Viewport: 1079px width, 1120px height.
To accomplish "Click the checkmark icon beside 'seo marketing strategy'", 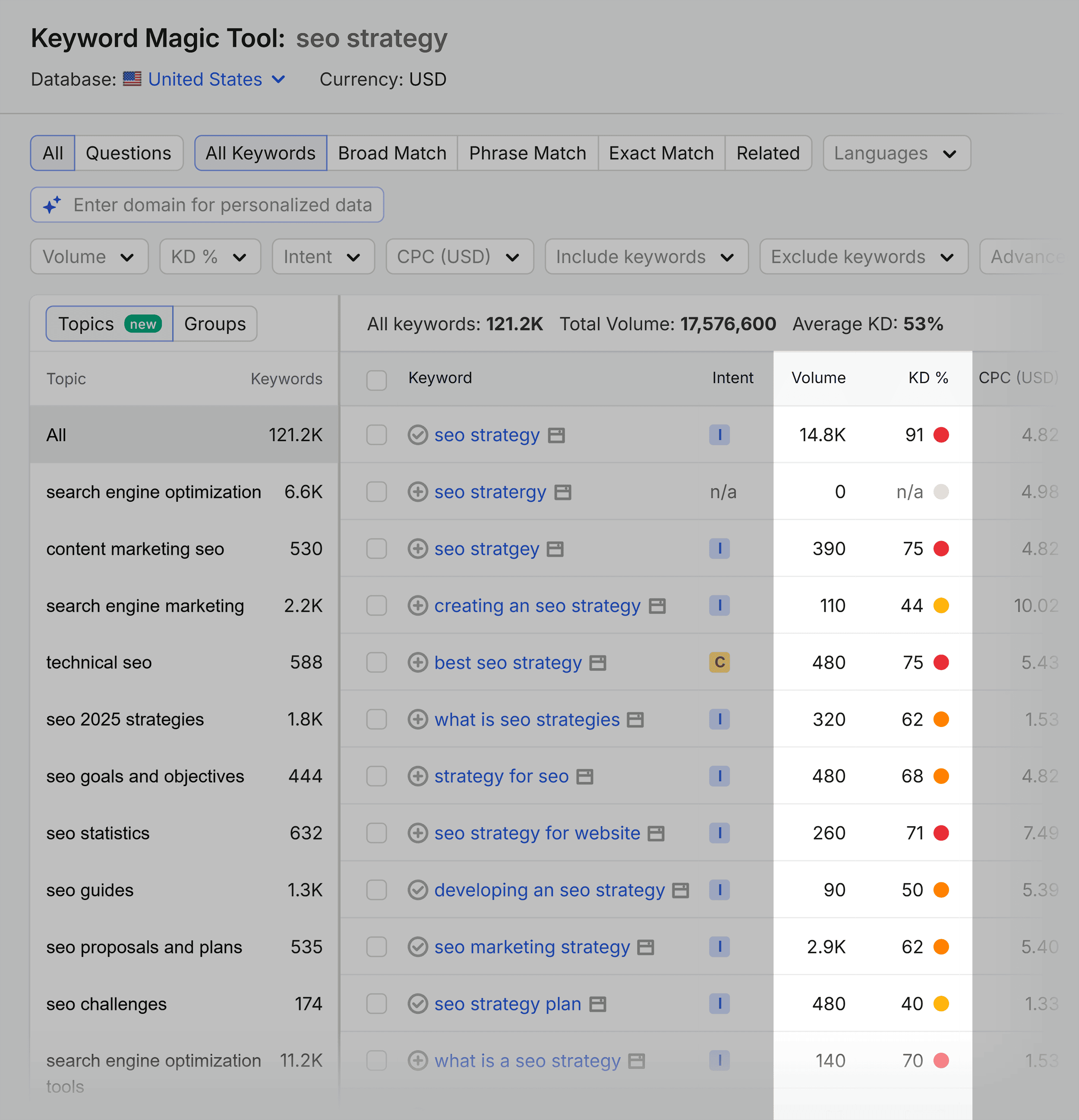I will (418, 947).
